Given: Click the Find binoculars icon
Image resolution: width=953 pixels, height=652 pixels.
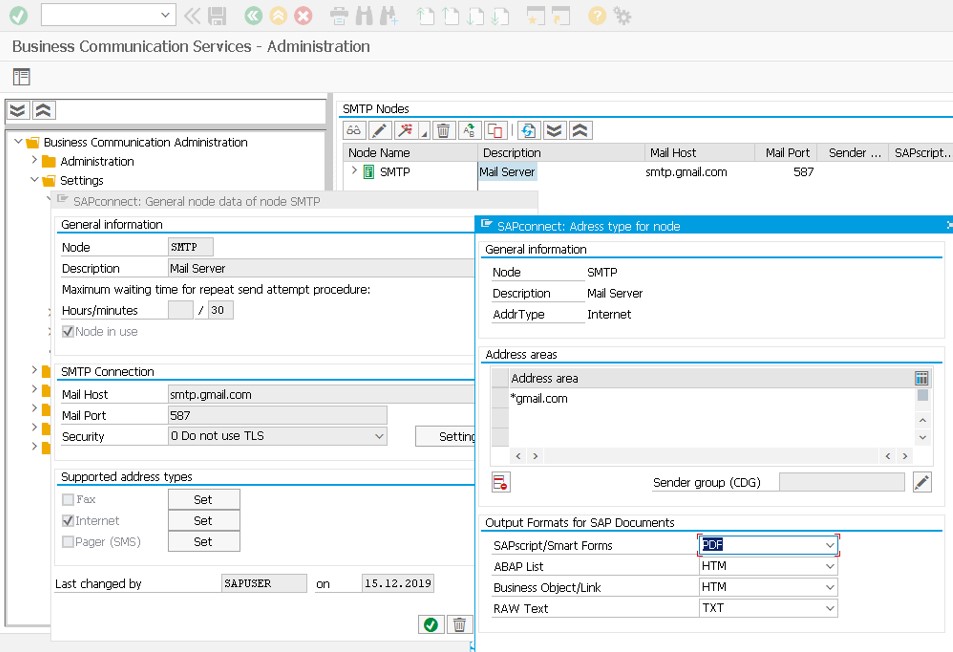Looking at the screenshot, I should coord(364,16).
